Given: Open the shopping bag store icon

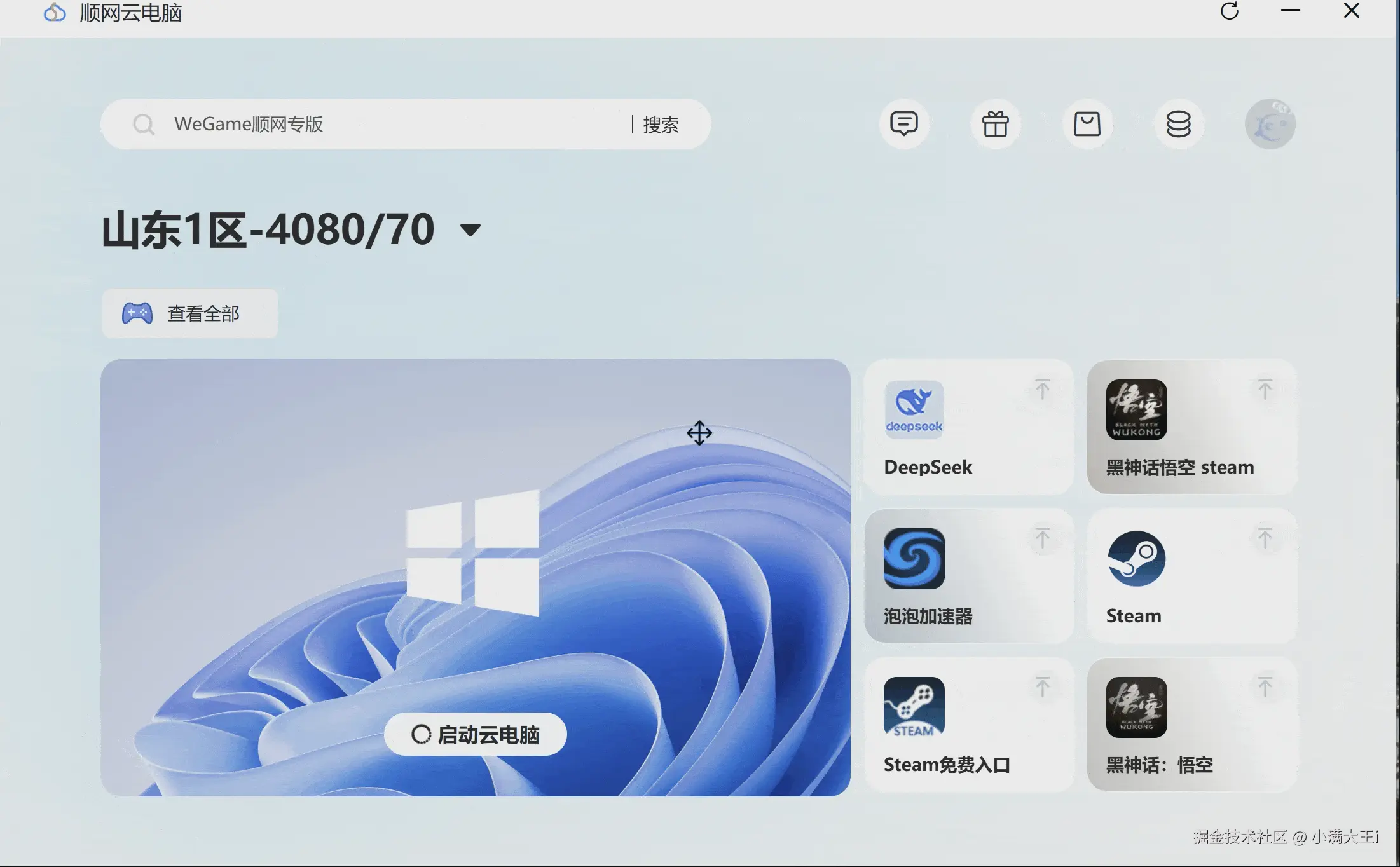Looking at the screenshot, I should [1087, 124].
